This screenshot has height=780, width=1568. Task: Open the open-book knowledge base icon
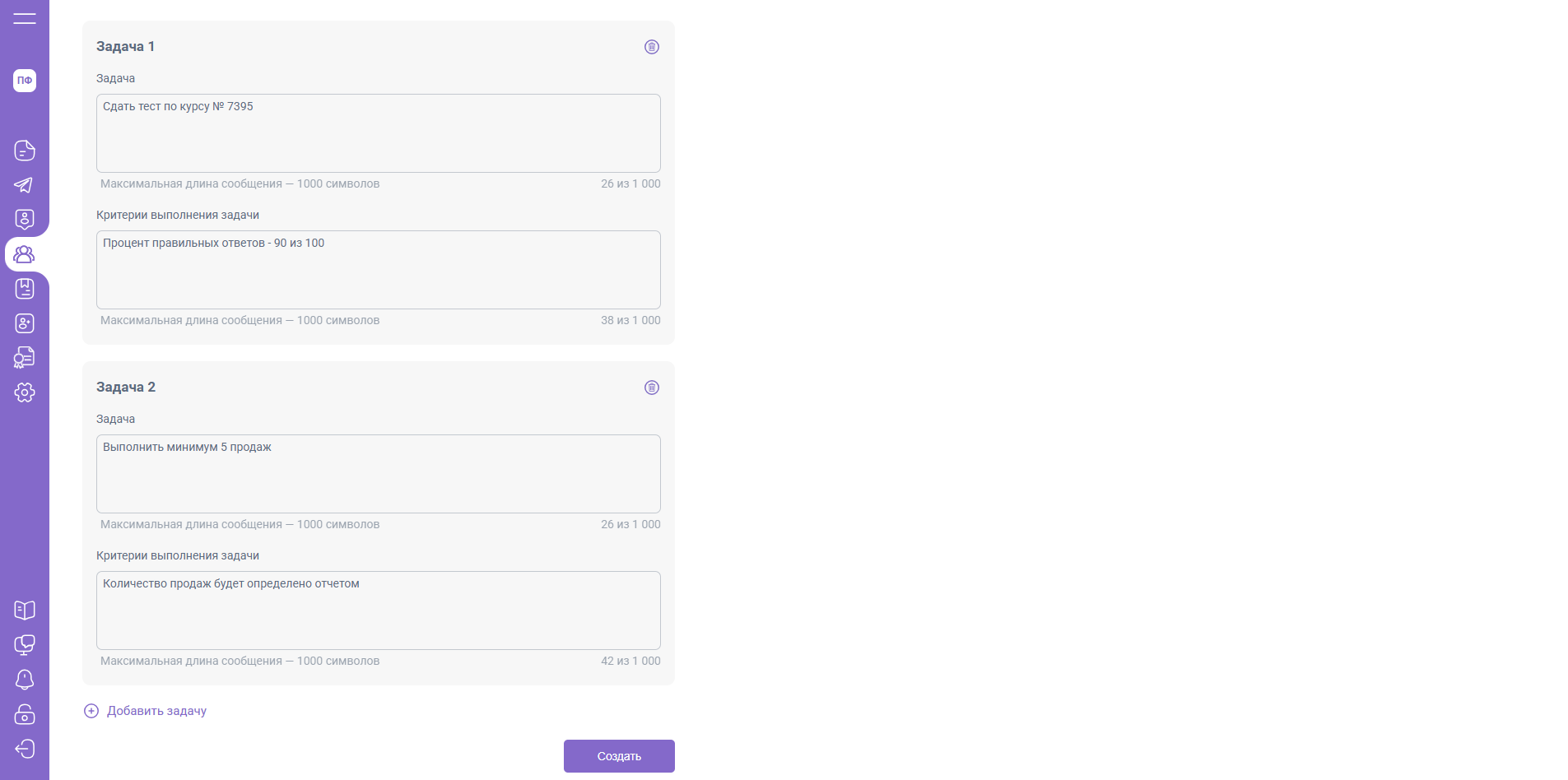coord(25,610)
